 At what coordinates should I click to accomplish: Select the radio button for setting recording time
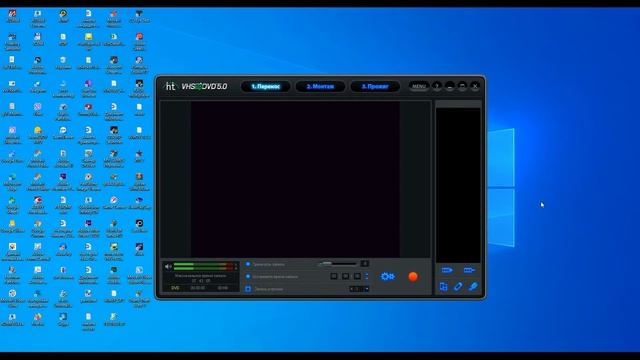[x=248, y=276]
